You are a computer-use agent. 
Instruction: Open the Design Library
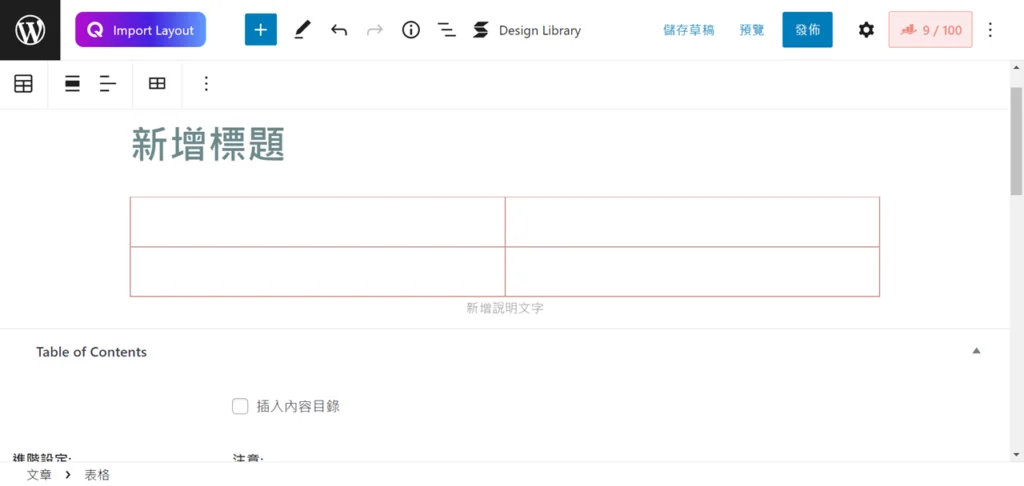(527, 30)
